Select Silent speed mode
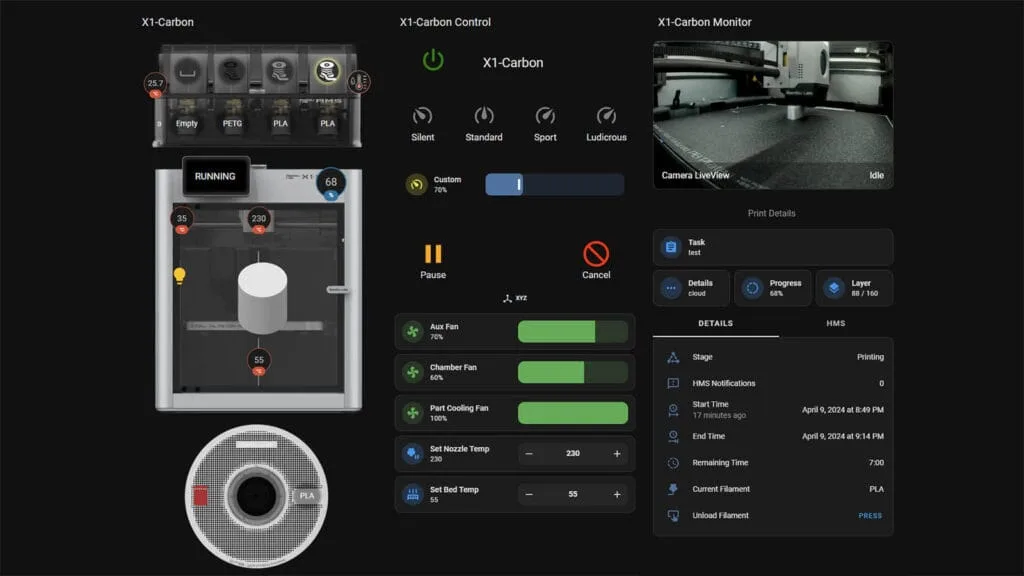The height and width of the screenshot is (576, 1024). tap(423, 116)
